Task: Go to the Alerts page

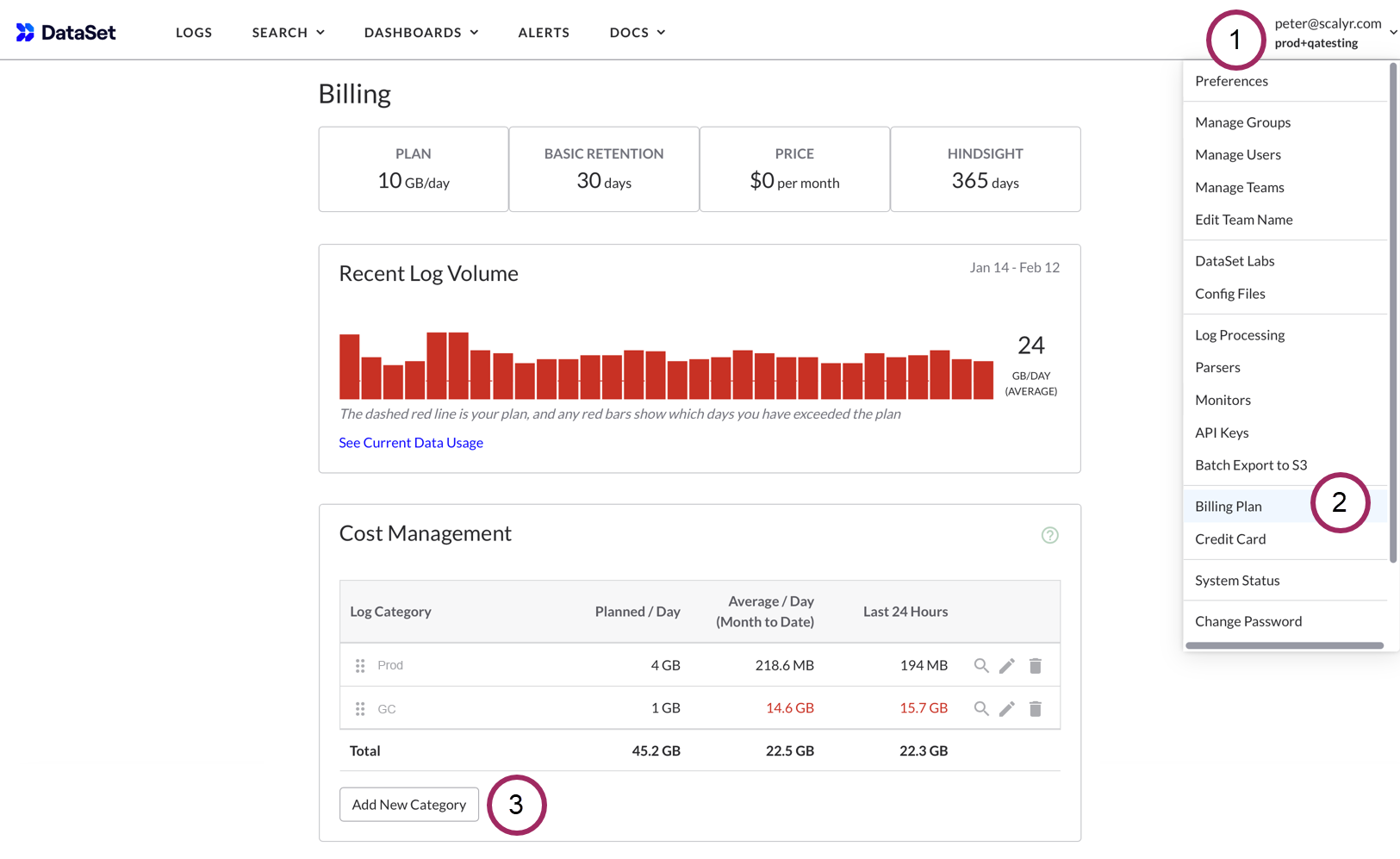Action: [544, 33]
